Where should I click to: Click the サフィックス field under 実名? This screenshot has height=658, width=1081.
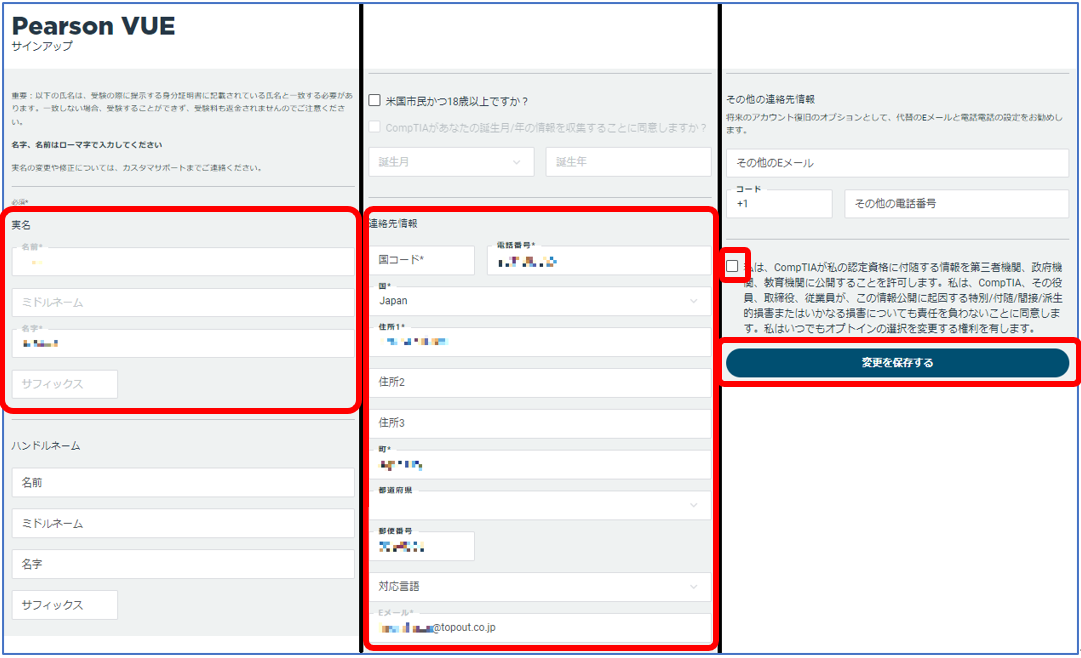(65, 384)
